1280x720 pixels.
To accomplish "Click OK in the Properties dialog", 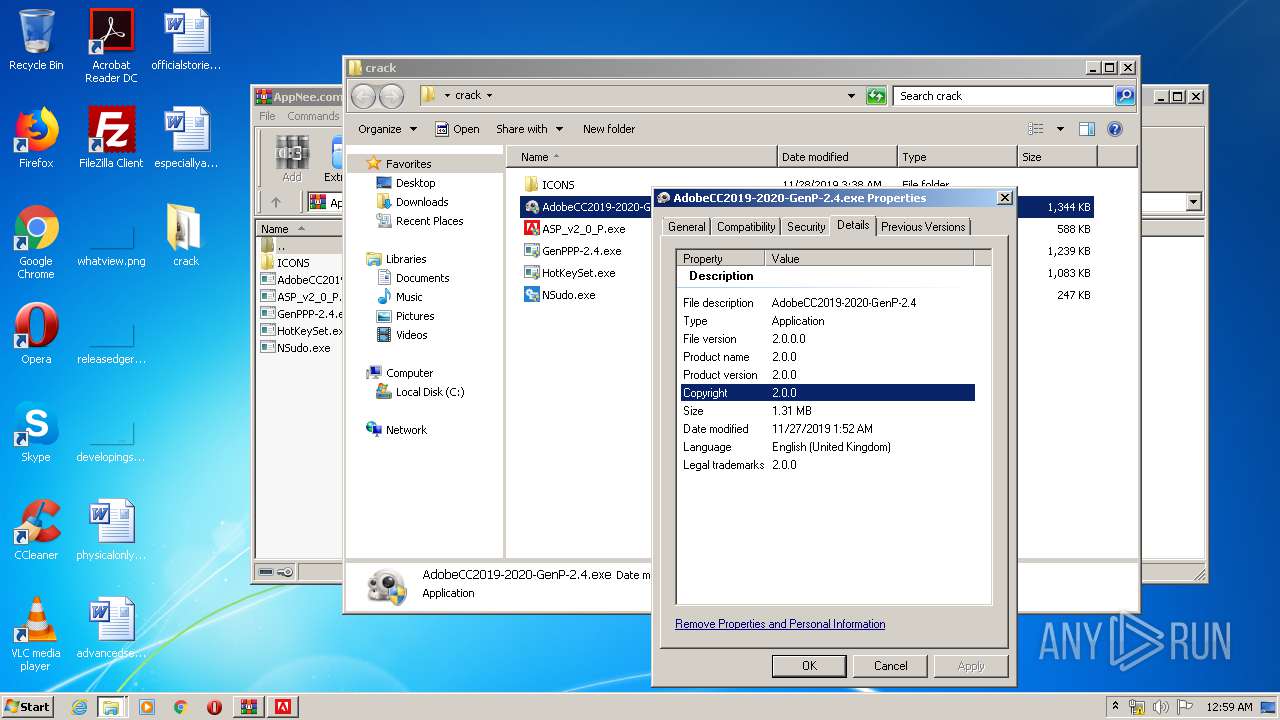I will coord(809,666).
